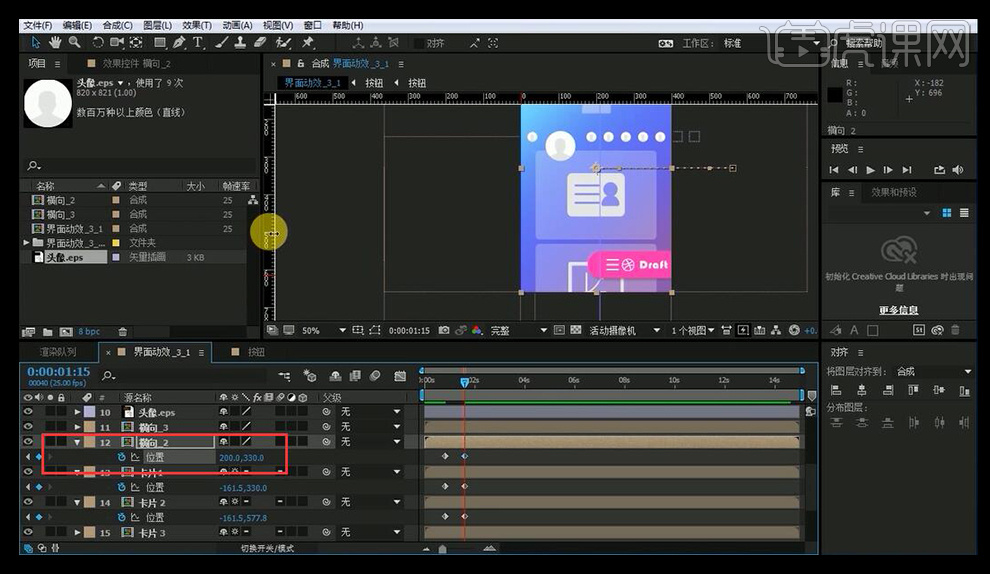This screenshot has height=574, width=990.
Task: Hide layer 11 横向_3 with eye icon
Action: [x=28, y=426]
